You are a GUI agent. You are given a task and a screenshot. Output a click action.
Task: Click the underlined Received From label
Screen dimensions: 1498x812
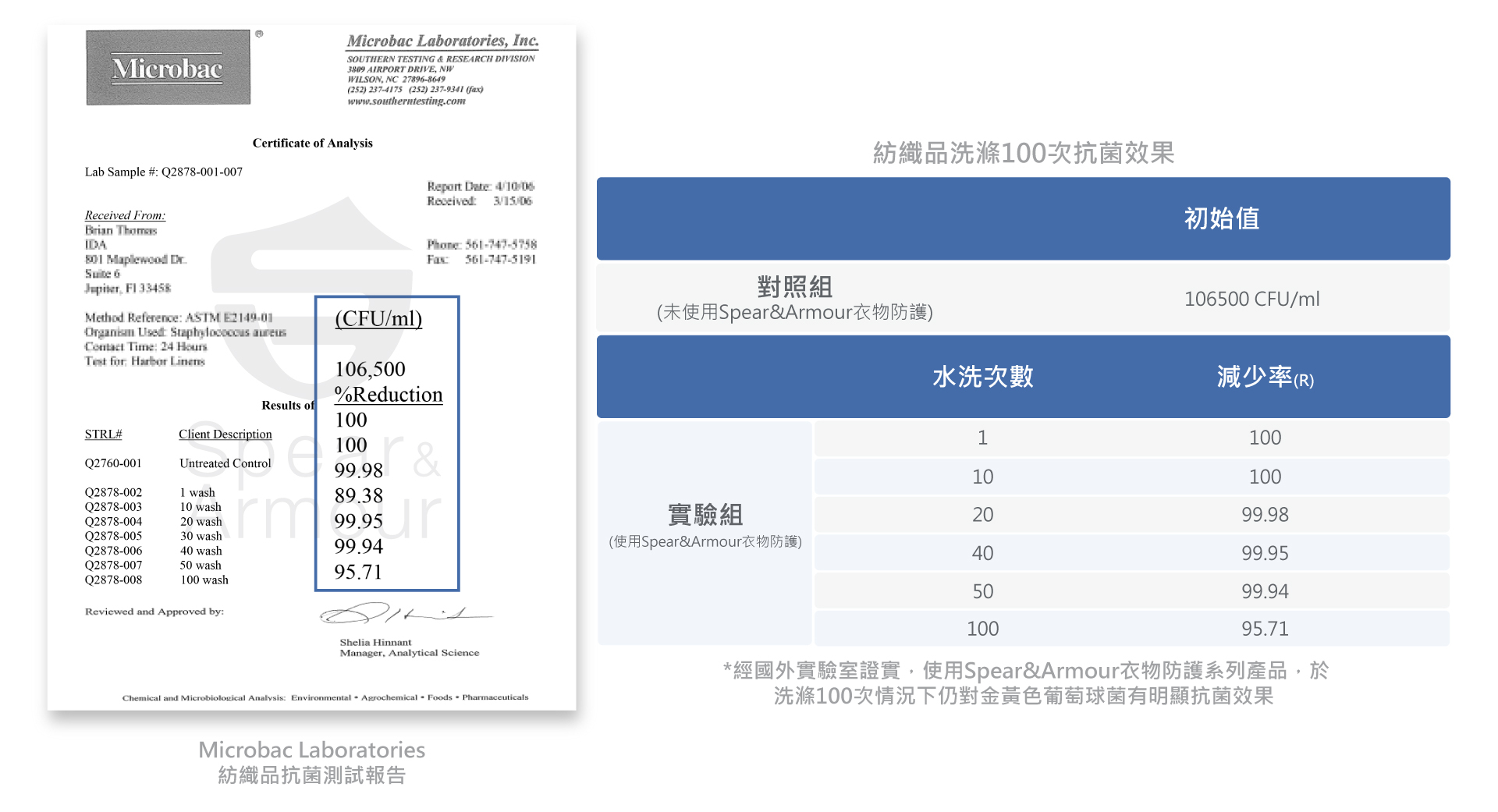(x=125, y=215)
